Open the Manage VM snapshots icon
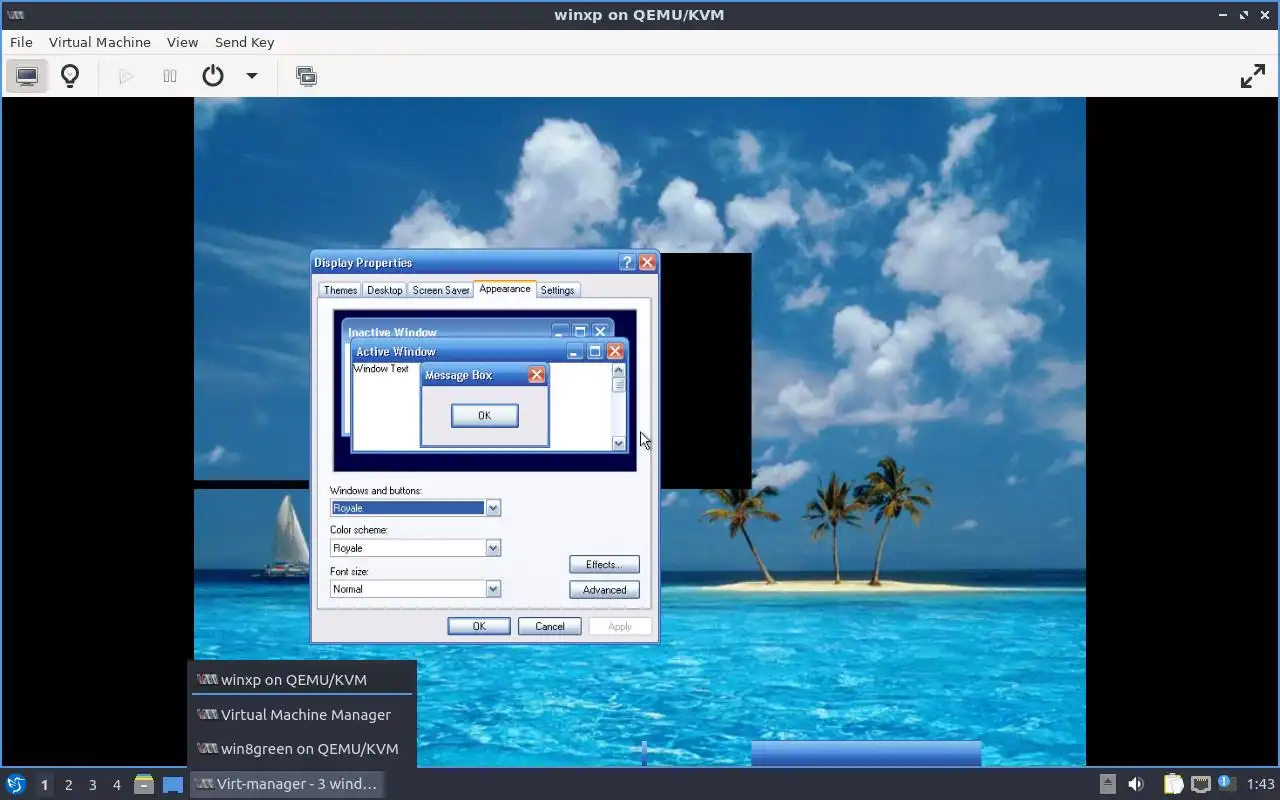The width and height of the screenshot is (1280, 800). click(x=306, y=76)
